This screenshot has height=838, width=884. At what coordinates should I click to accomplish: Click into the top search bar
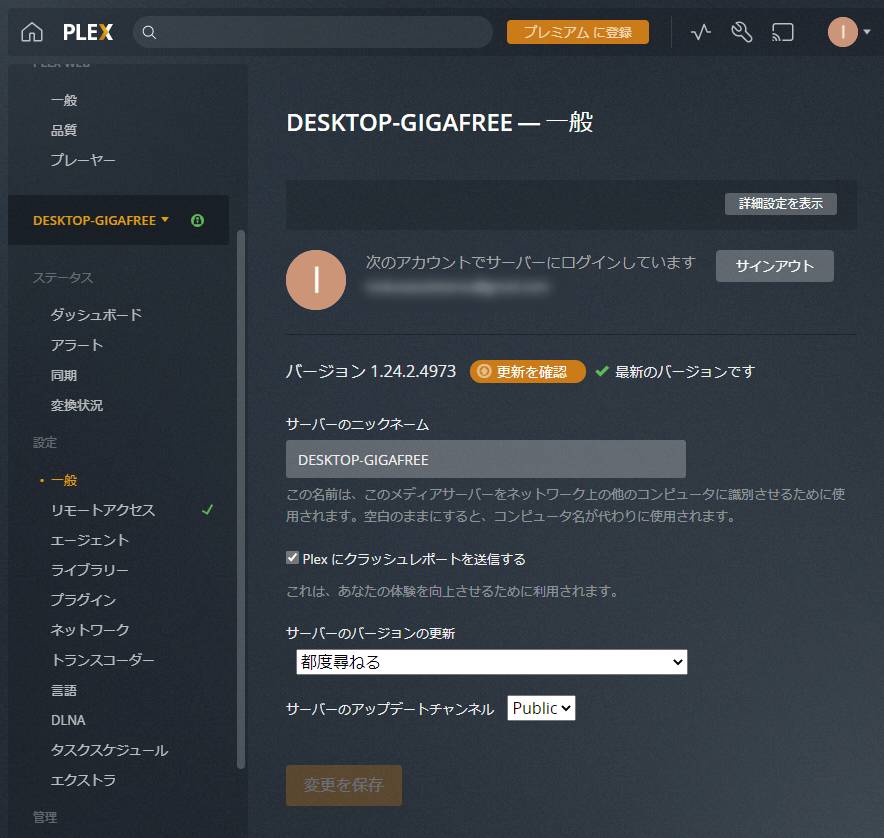313,32
